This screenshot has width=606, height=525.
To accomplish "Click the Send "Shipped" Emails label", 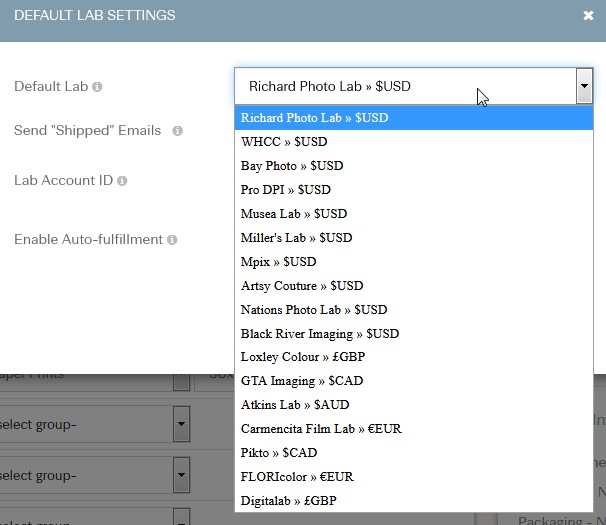I will click(x=87, y=130).
